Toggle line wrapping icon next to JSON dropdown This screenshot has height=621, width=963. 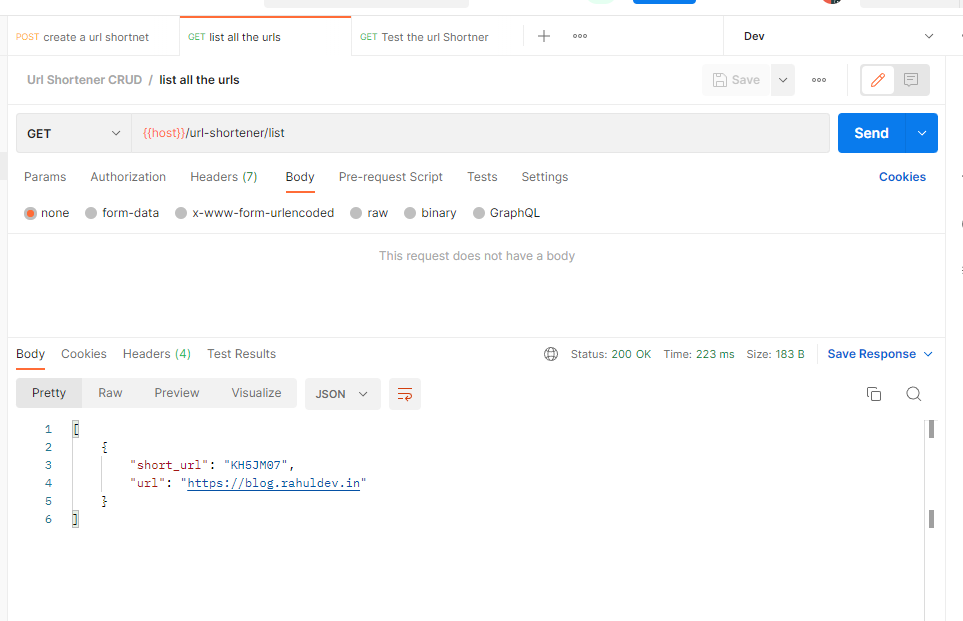tap(404, 394)
